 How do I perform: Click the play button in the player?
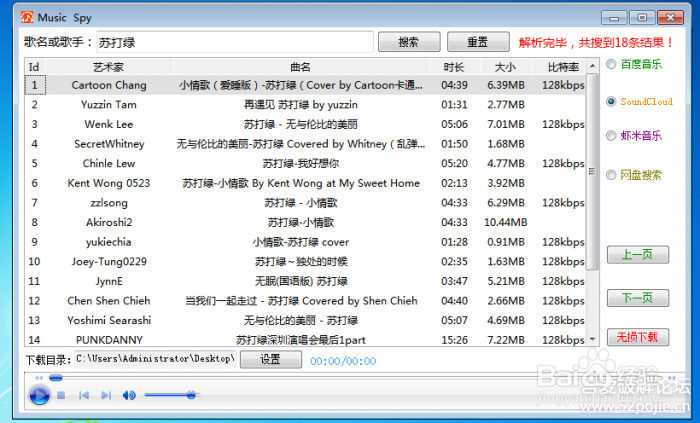coord(39,395)
